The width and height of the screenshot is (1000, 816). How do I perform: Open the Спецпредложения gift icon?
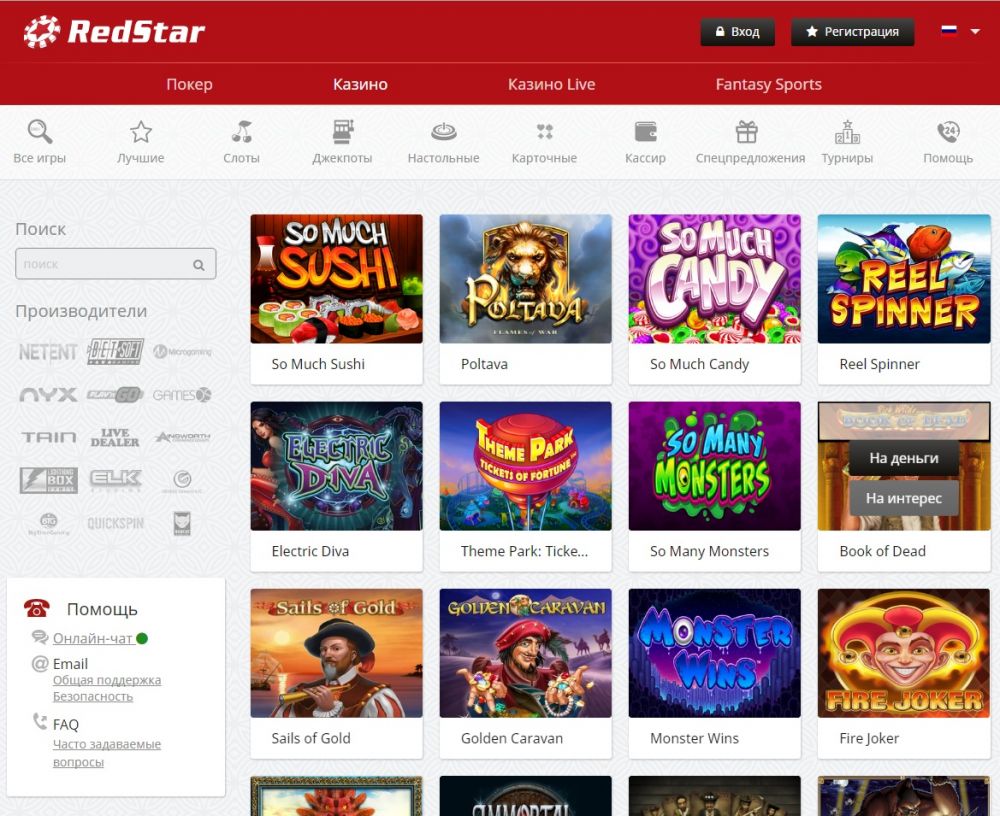[x=747, y=132]
